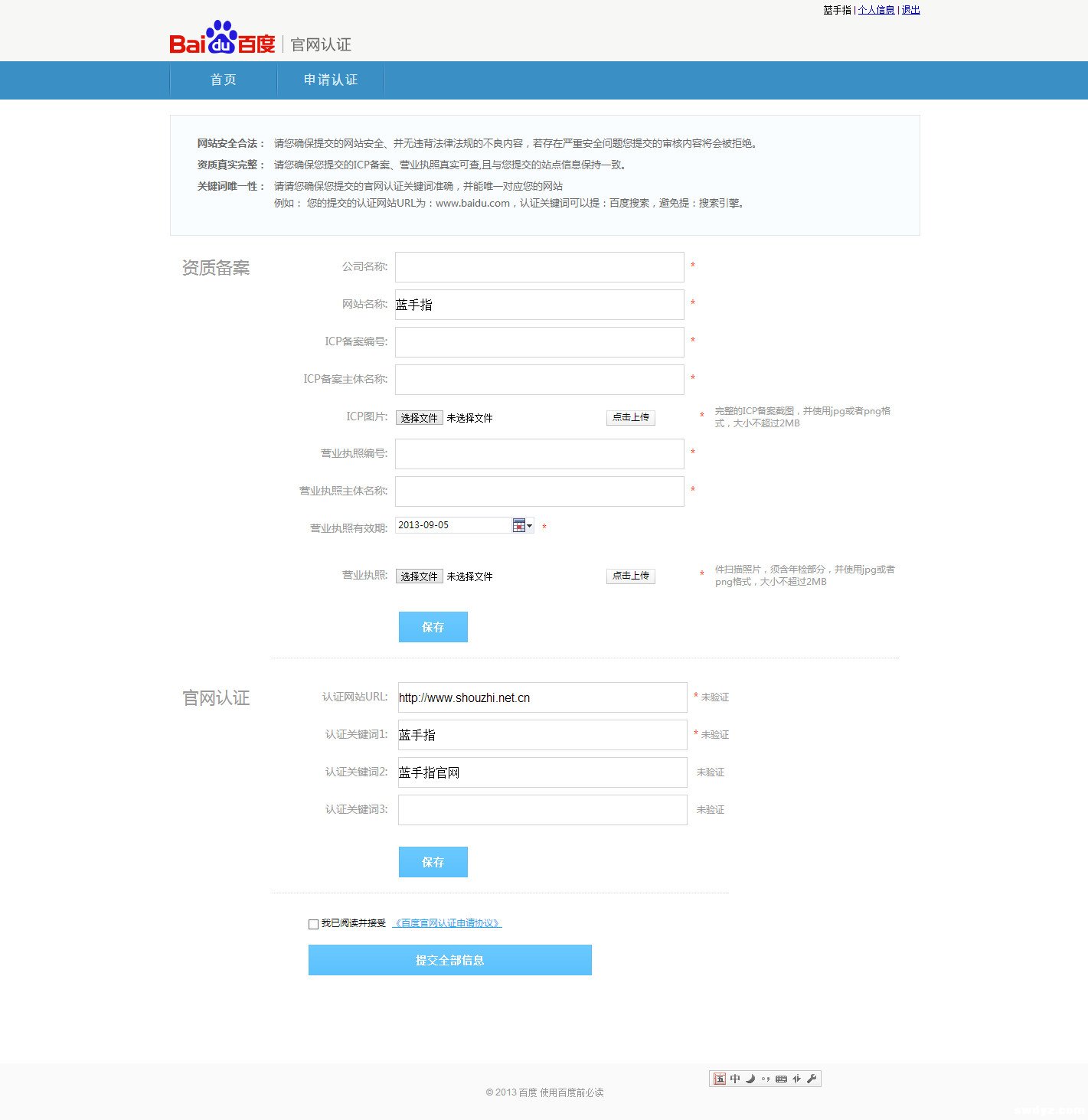
Task: Click the Wubi input method icon
Action: click(719, 1079)
